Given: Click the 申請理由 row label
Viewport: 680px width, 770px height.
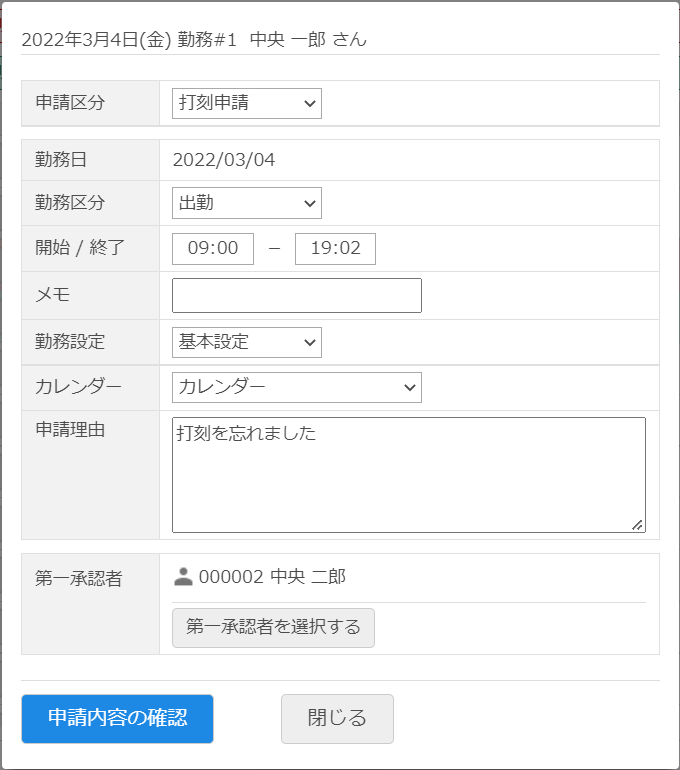Looking at the screenshot, I should tap(70, 429).
